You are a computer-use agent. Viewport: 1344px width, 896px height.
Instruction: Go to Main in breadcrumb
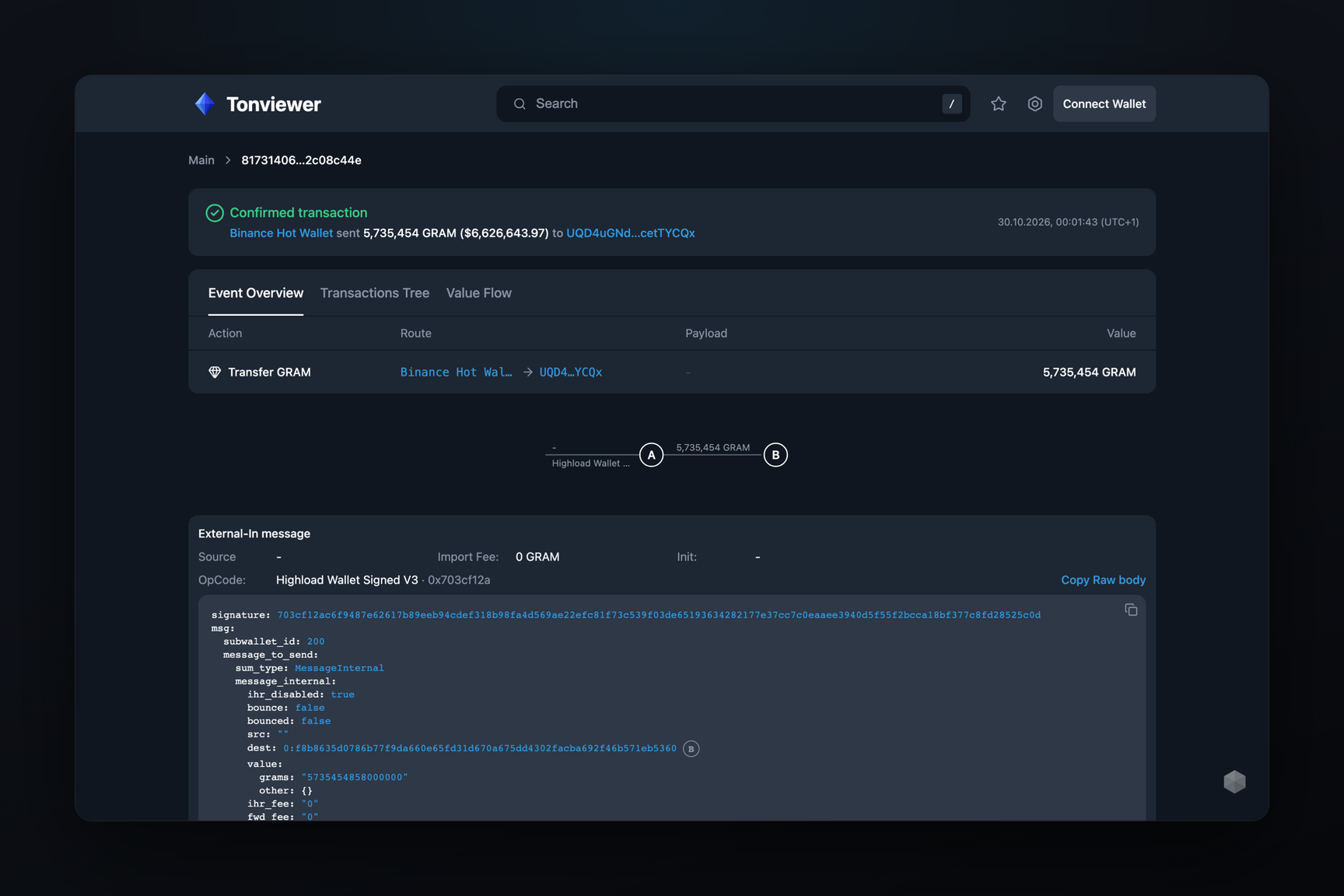coord(201,160)
